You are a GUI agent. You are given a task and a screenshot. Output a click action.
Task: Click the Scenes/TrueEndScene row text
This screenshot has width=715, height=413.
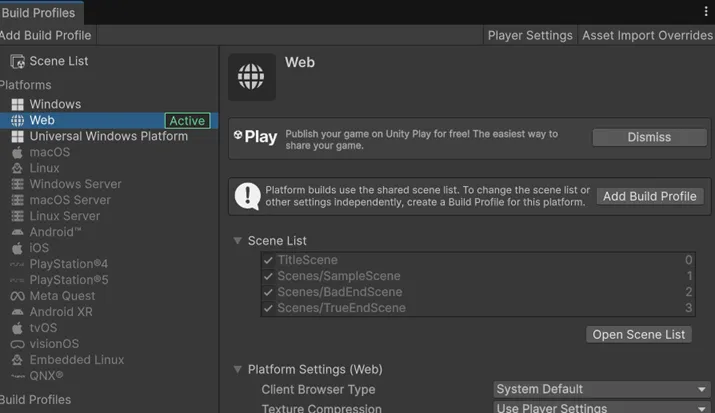coord(342,308)
